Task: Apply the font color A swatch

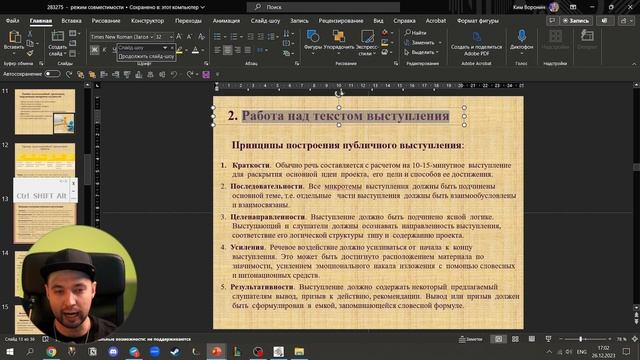Action: [196, 50]
